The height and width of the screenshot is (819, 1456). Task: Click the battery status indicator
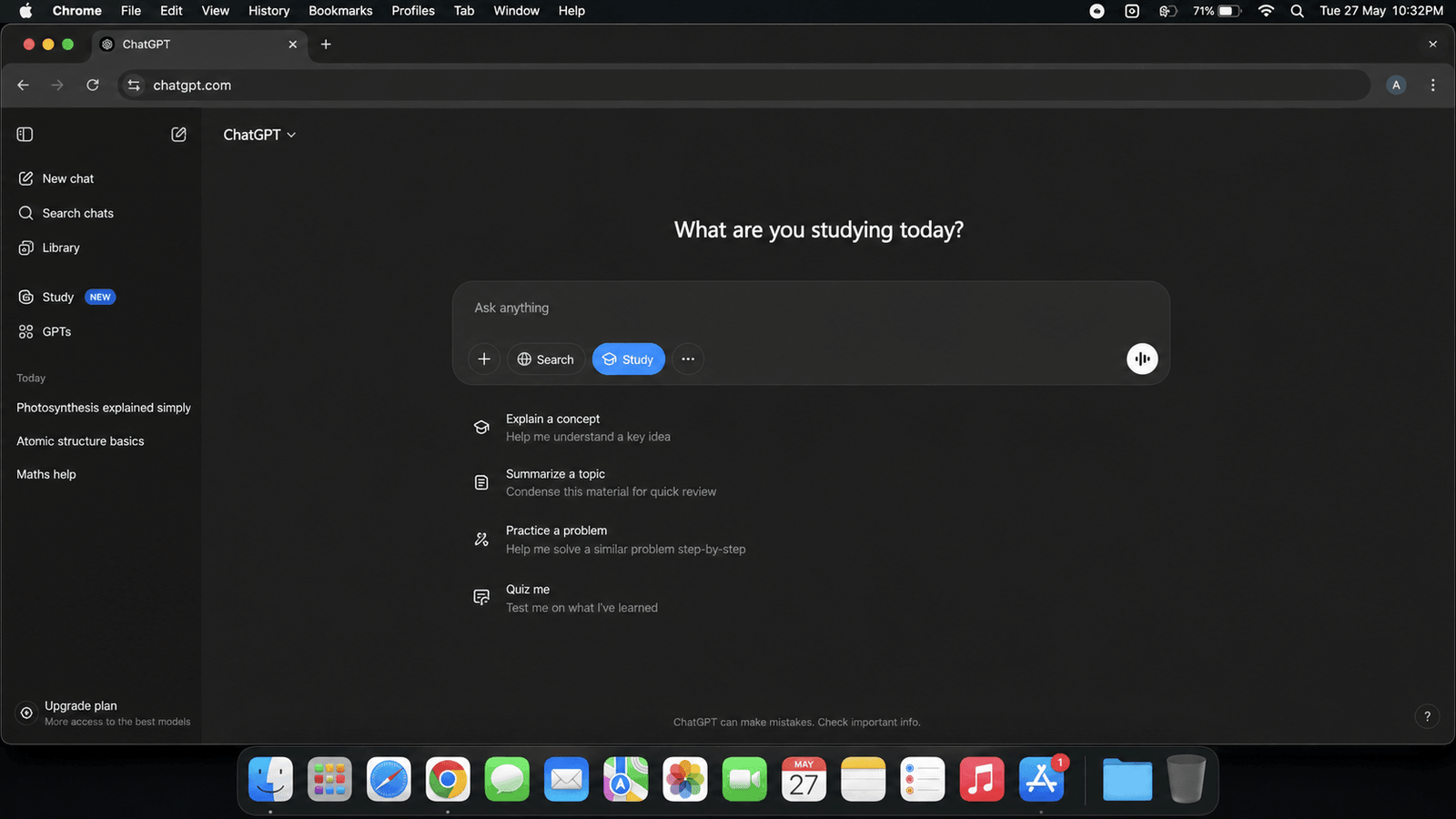[1217, 11]
